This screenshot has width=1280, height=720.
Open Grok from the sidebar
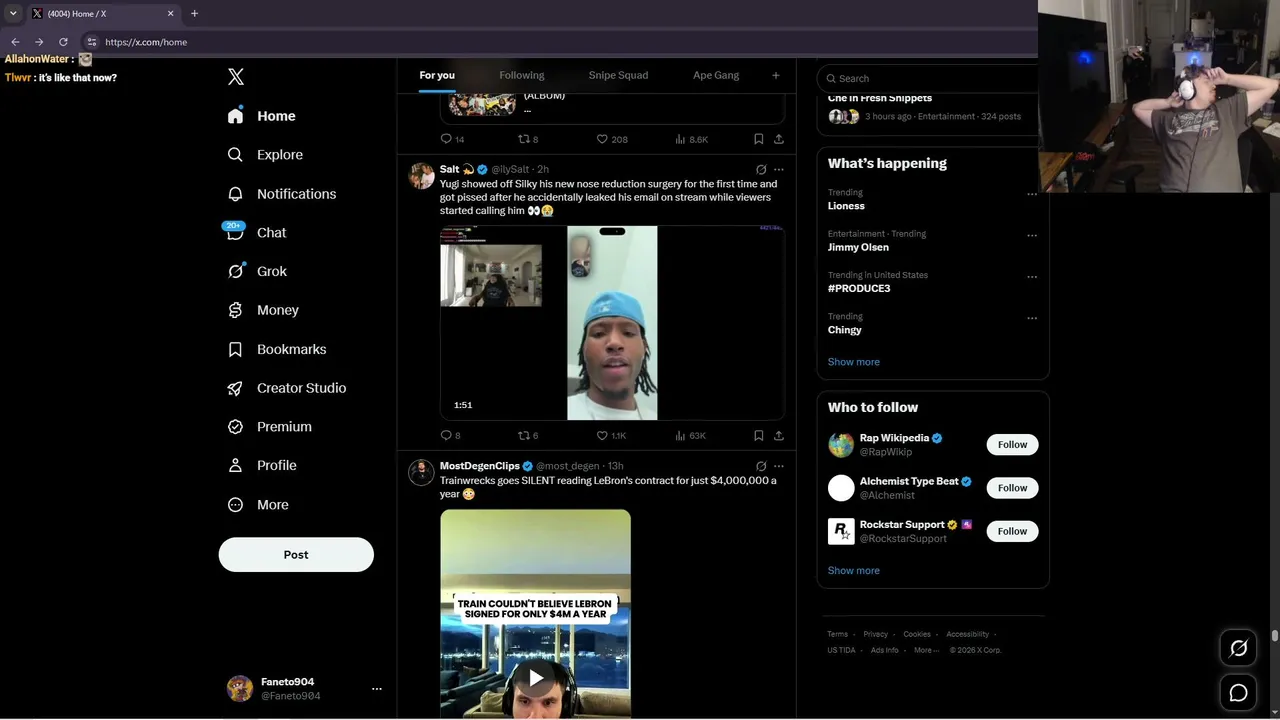click(x=257, y=271)
